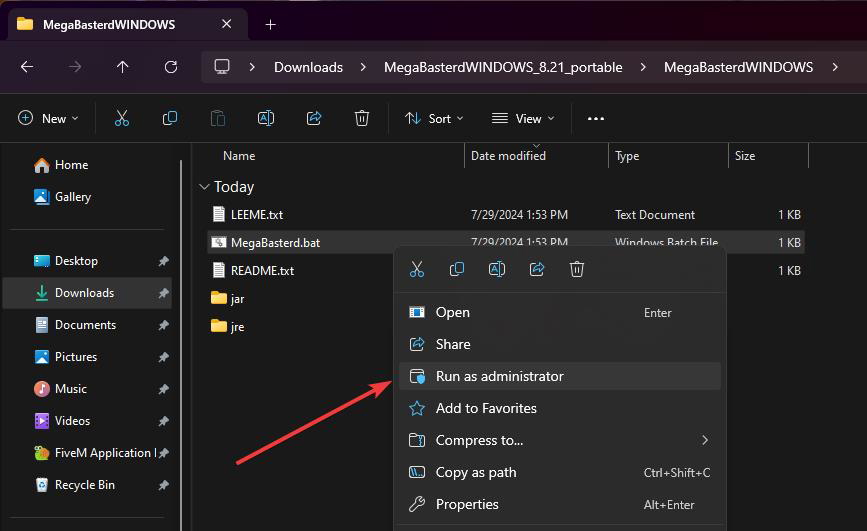Open the New item menu
The image size is (867, 531).
[49, 118]
